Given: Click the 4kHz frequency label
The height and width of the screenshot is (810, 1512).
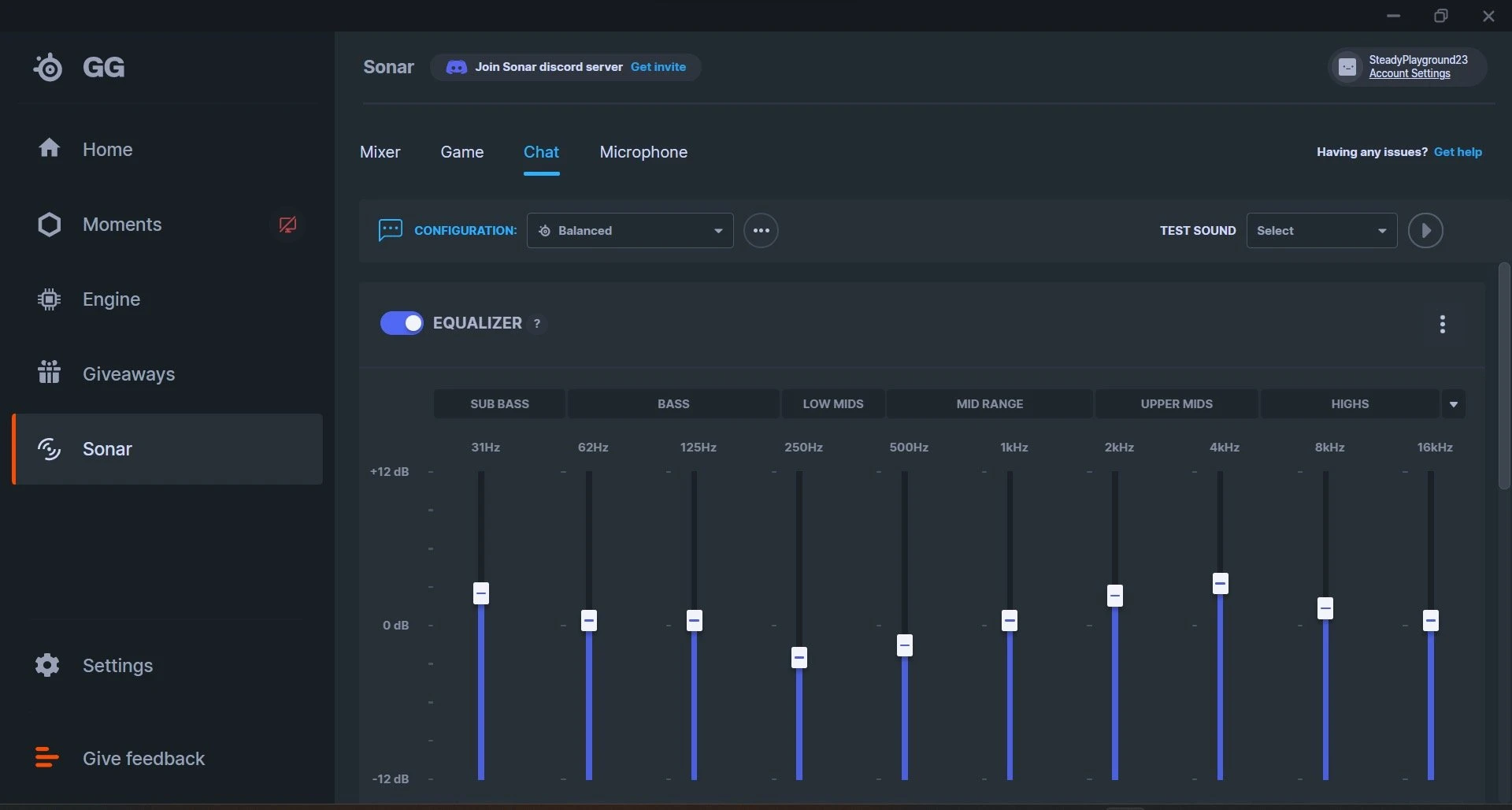Looking at the screenshot, I should point(1225,447).
